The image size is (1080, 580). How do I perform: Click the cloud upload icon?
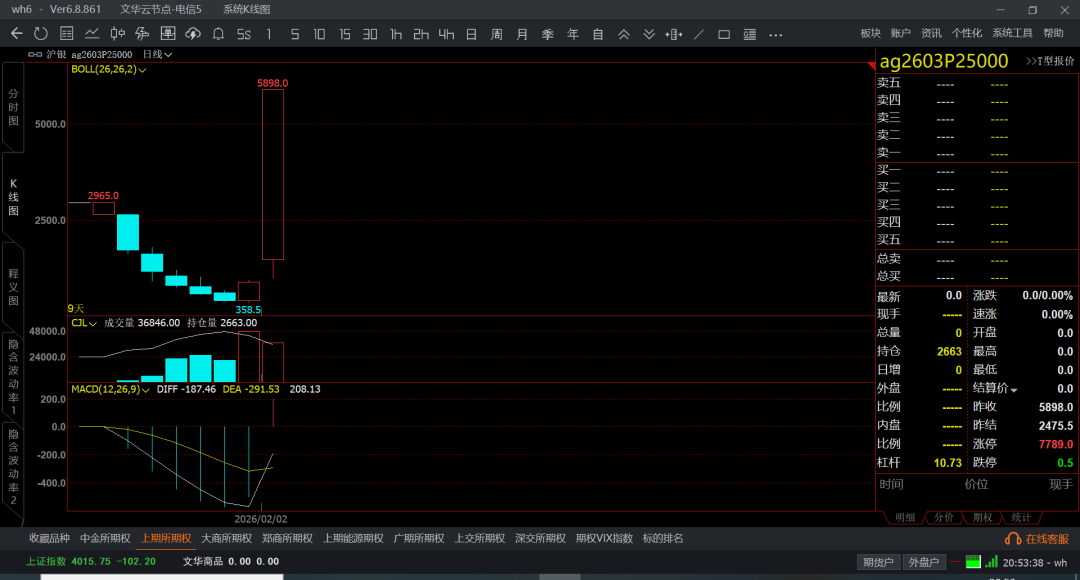point(193,34)
